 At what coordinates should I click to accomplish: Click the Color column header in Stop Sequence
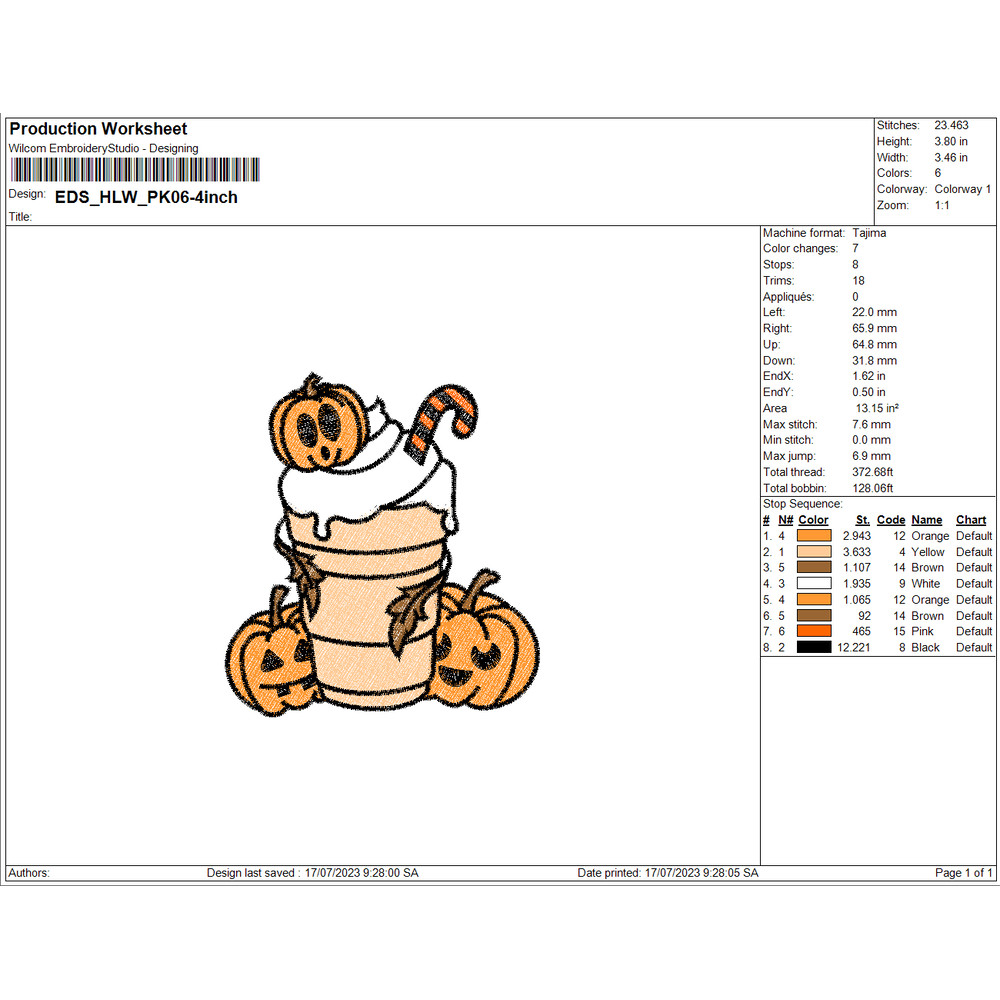[x=813, y=520]
